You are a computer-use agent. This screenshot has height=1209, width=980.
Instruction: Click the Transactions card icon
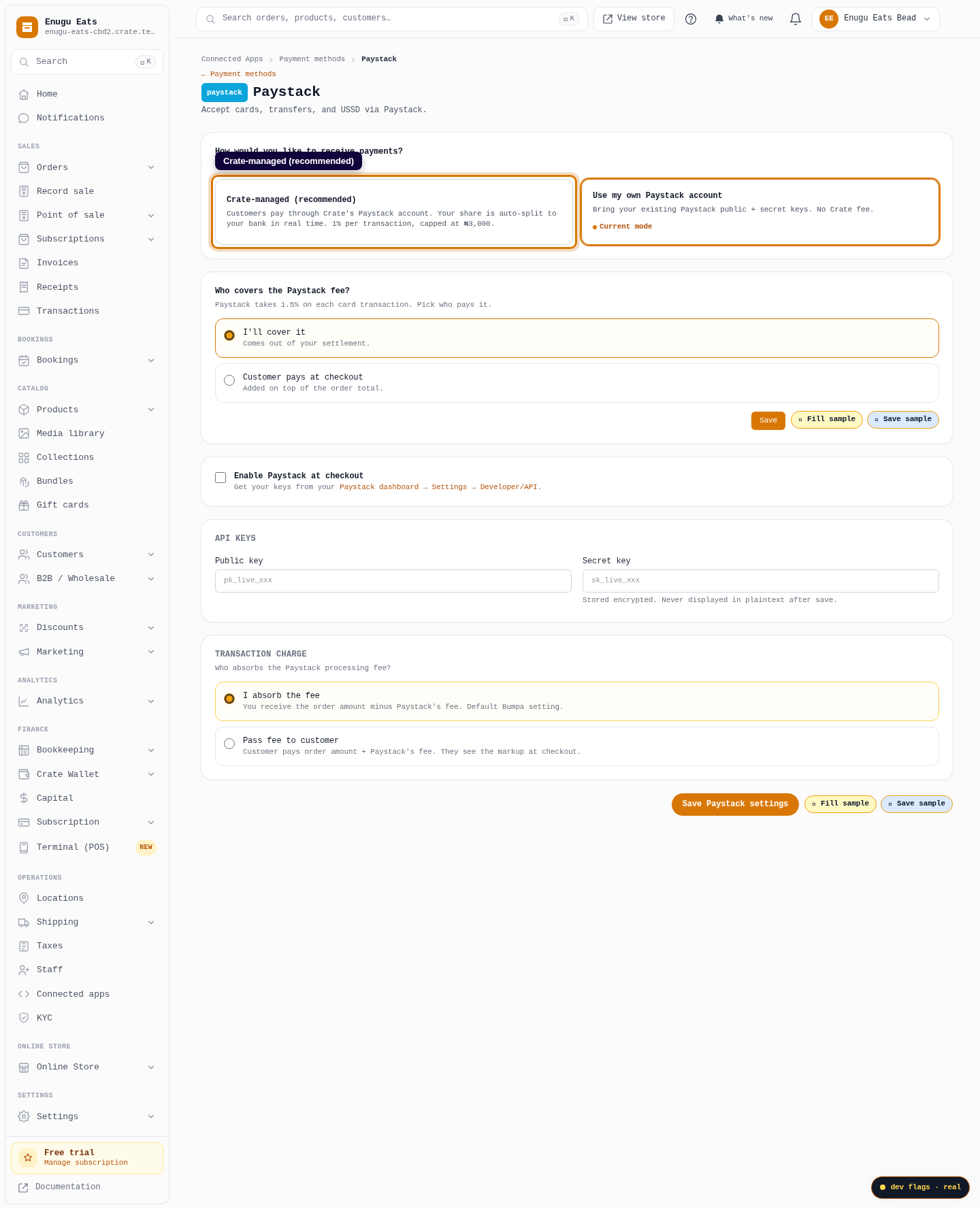point(24,311)
